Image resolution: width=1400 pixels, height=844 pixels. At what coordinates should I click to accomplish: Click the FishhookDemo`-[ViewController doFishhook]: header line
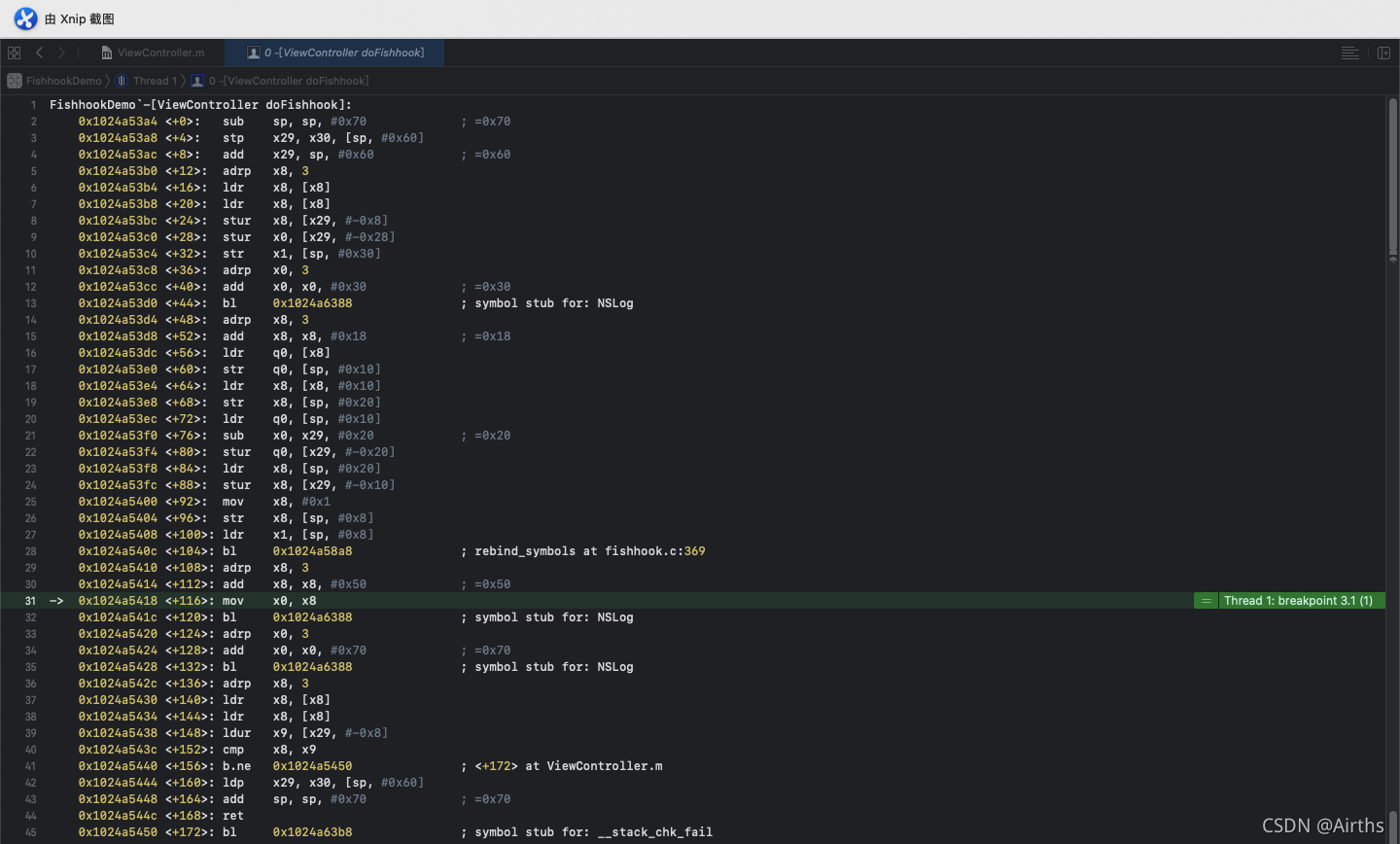(x=200, y=105)
